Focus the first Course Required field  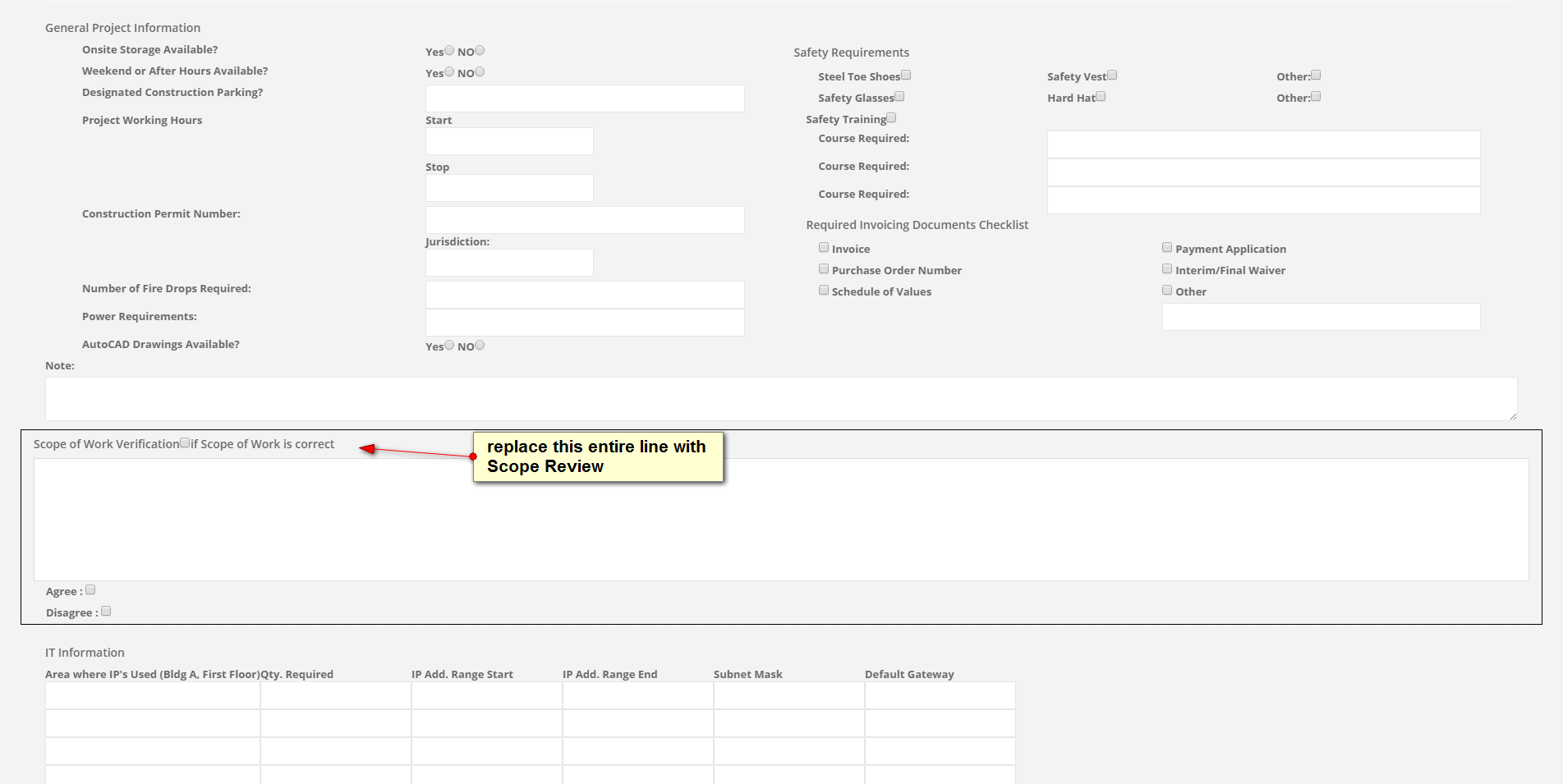(x=1263, y=144)
